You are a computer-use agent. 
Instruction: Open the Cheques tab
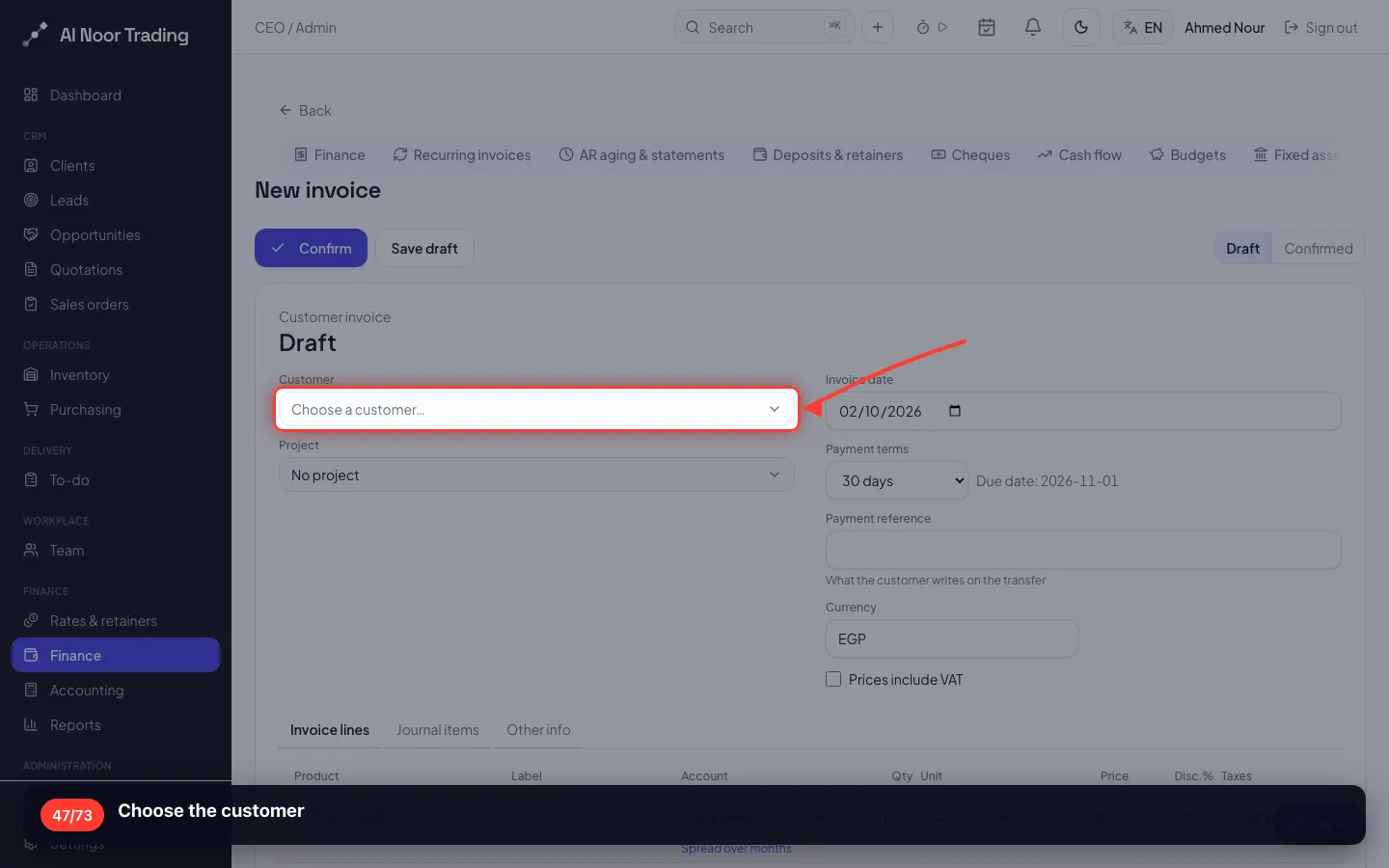pyautogui.click(x=970, y=154)
